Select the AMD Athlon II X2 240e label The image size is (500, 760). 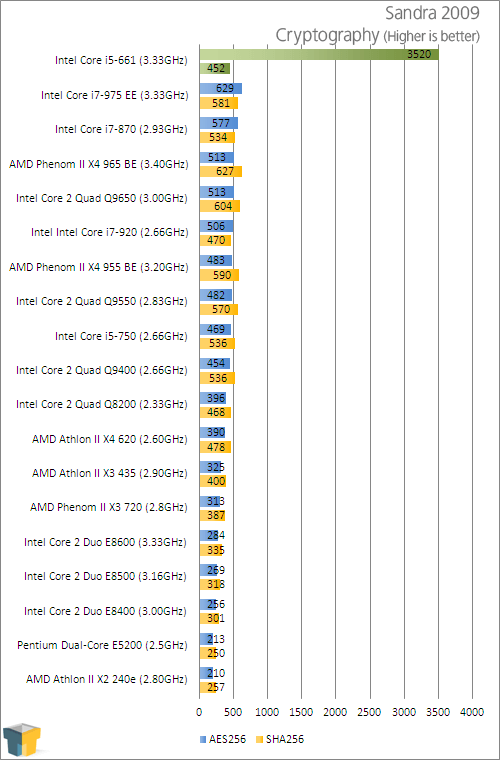tap(107, 680)
